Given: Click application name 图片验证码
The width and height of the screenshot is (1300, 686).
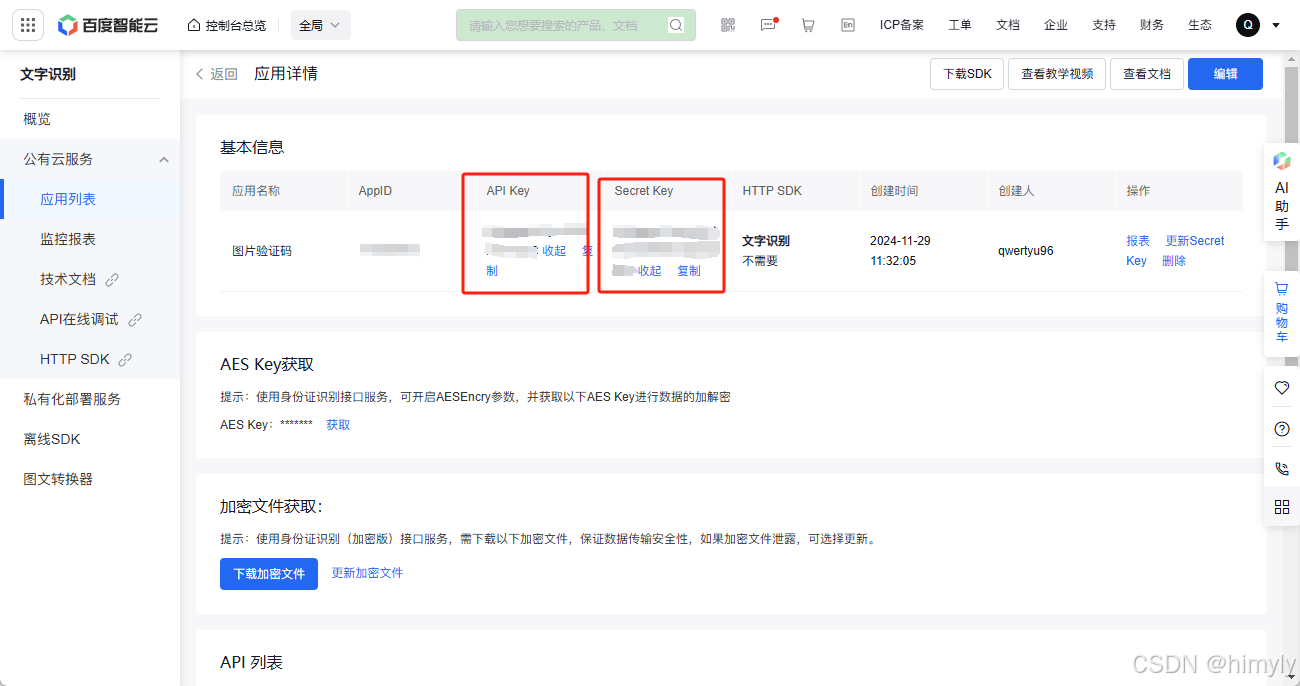Looking at the screenshot, I should tap(262, 251).
